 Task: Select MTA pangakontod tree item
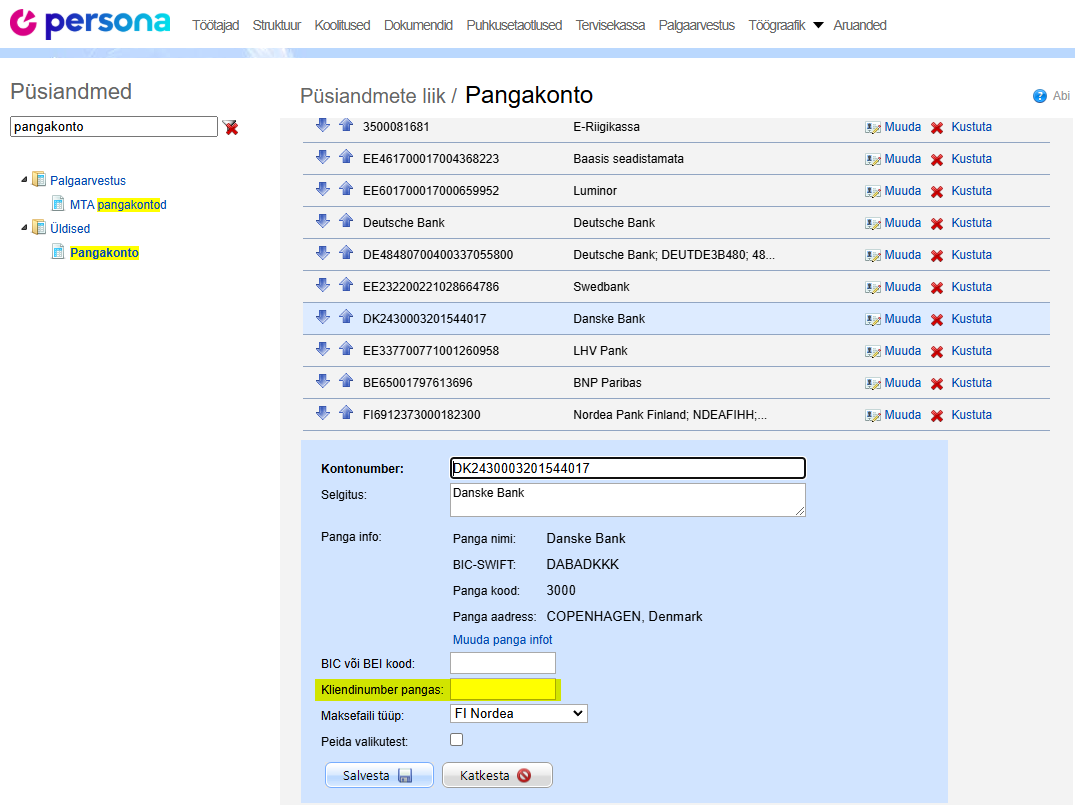coord(118,204)
